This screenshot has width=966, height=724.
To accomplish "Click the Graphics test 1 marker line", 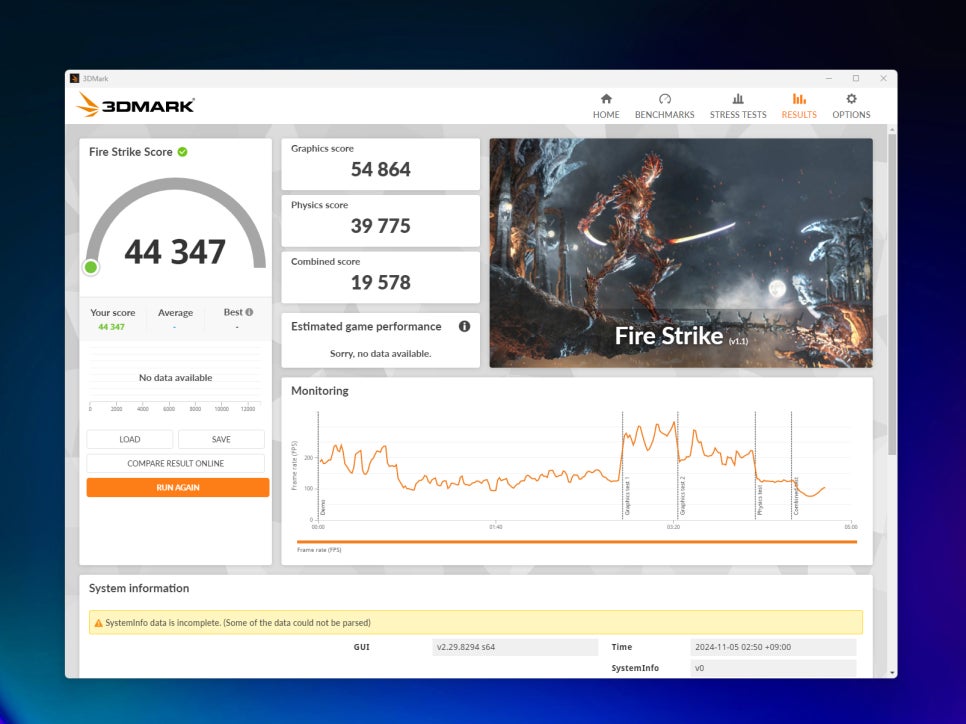I will pyautogui.click(x=622, y=465).
